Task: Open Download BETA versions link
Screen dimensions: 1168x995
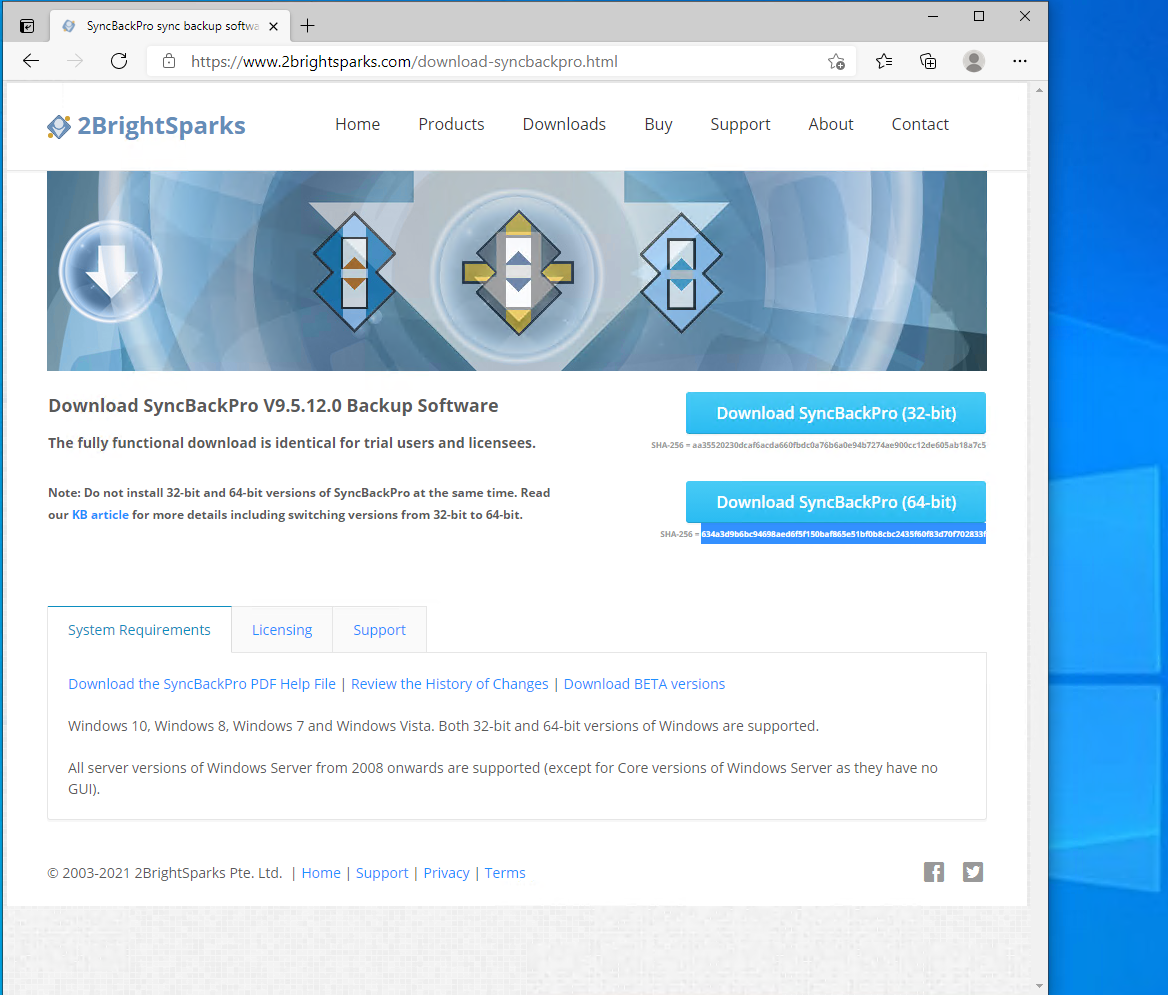Action: pos(644,684)
